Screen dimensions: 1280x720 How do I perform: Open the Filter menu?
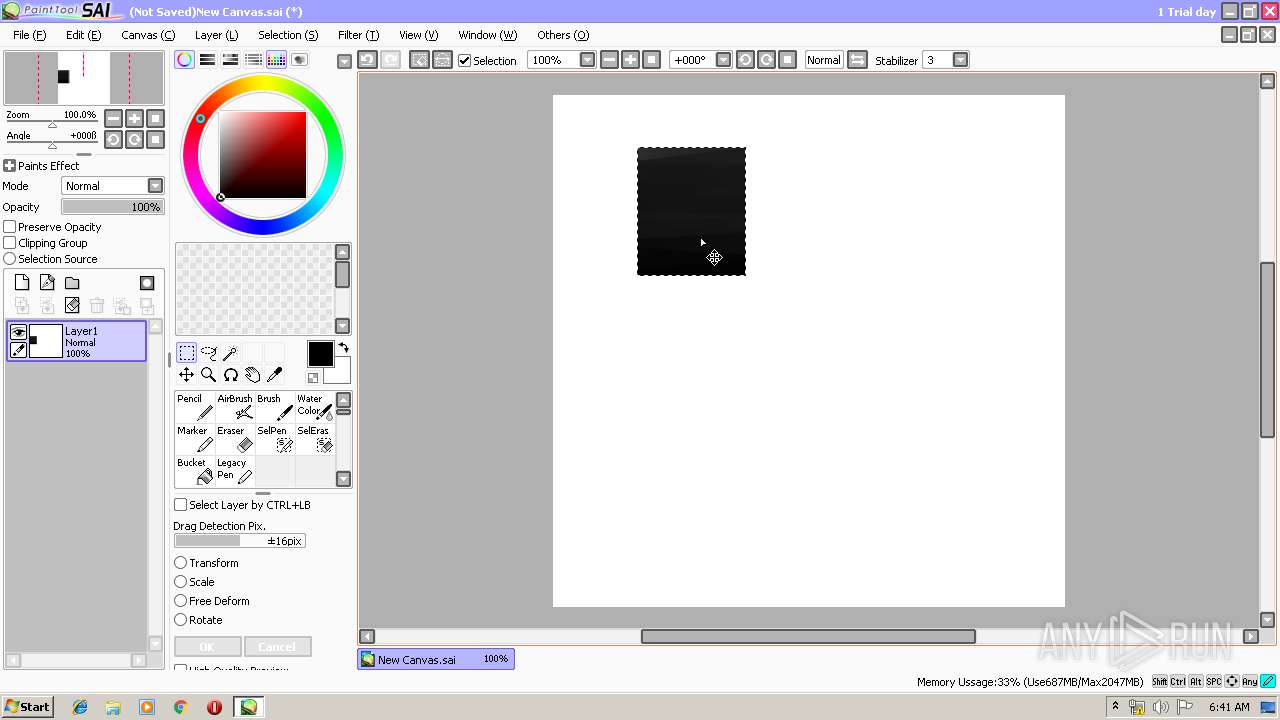[x=358, y=35]
